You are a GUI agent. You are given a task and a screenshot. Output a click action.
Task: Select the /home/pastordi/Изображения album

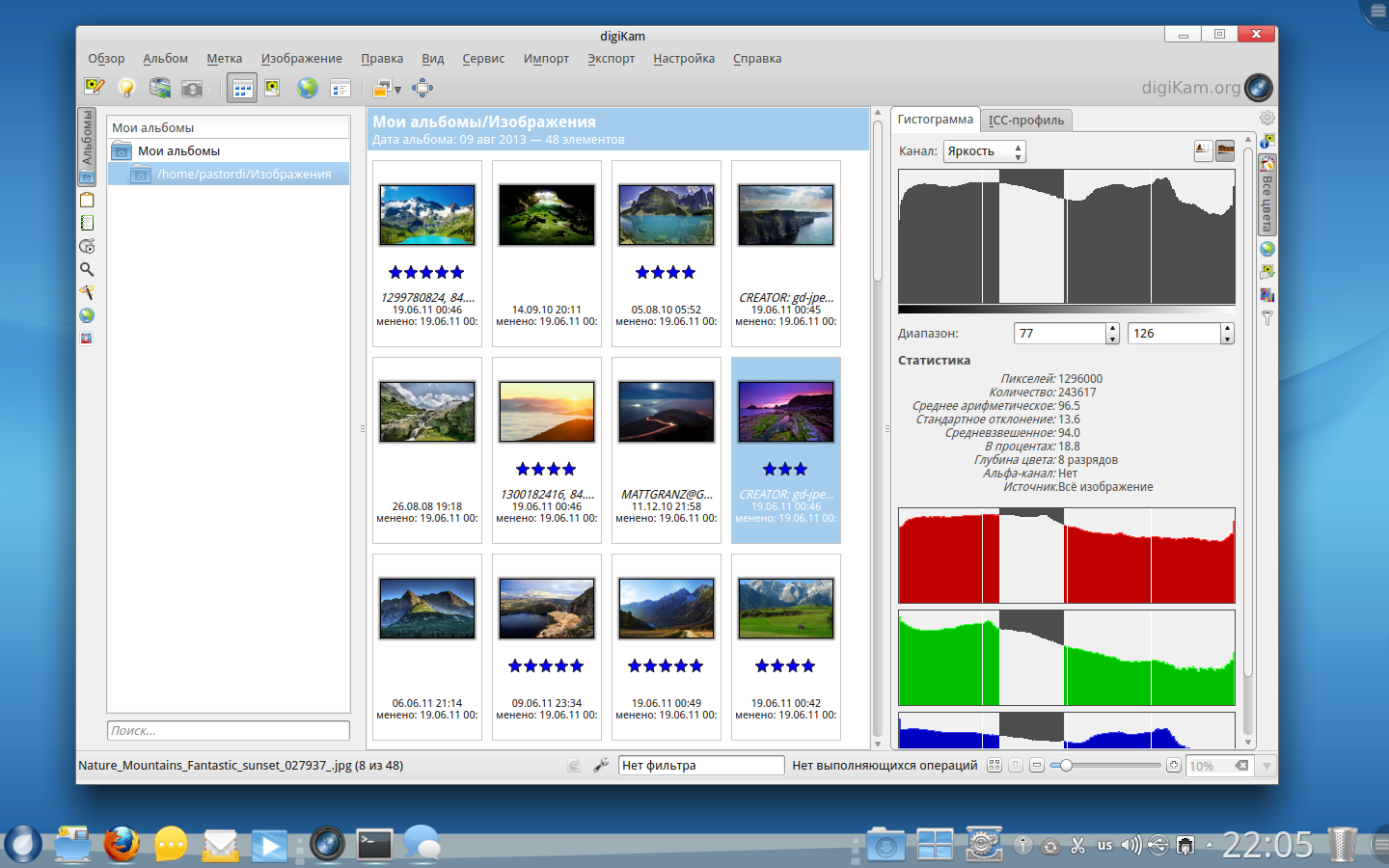(243, 174)
